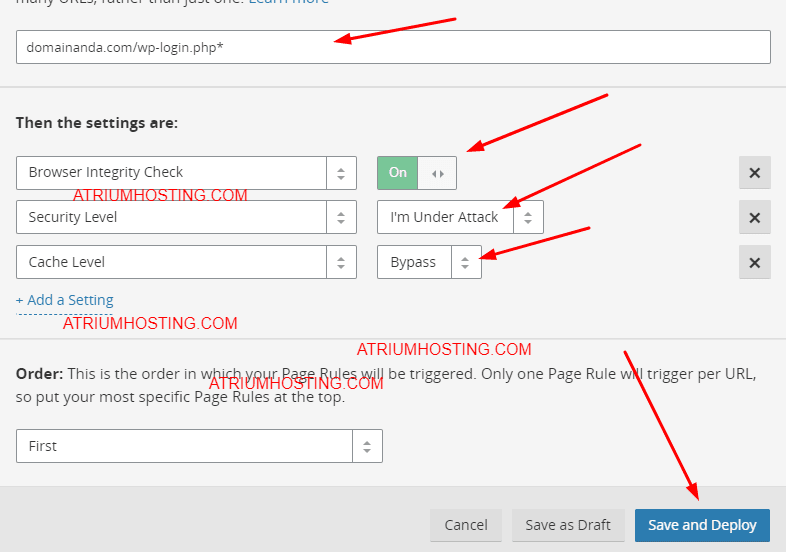Click stepper arrows beside Browser Integrity Check
Screen dimensions: 786x552
point(341,173)
